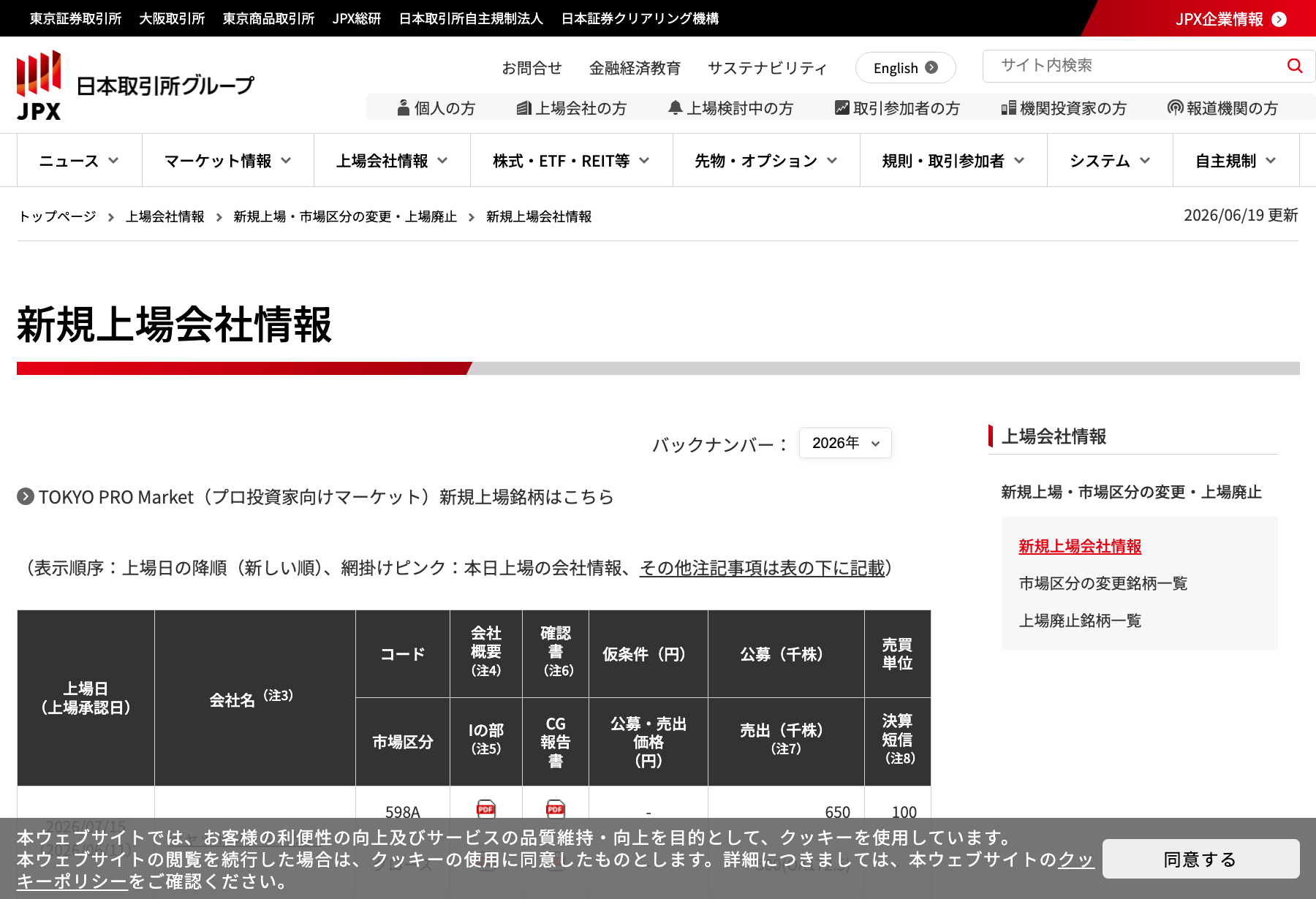Click the その他注記事項は表の下に記載 link
1316x899 pixels.
click(762, 568)
